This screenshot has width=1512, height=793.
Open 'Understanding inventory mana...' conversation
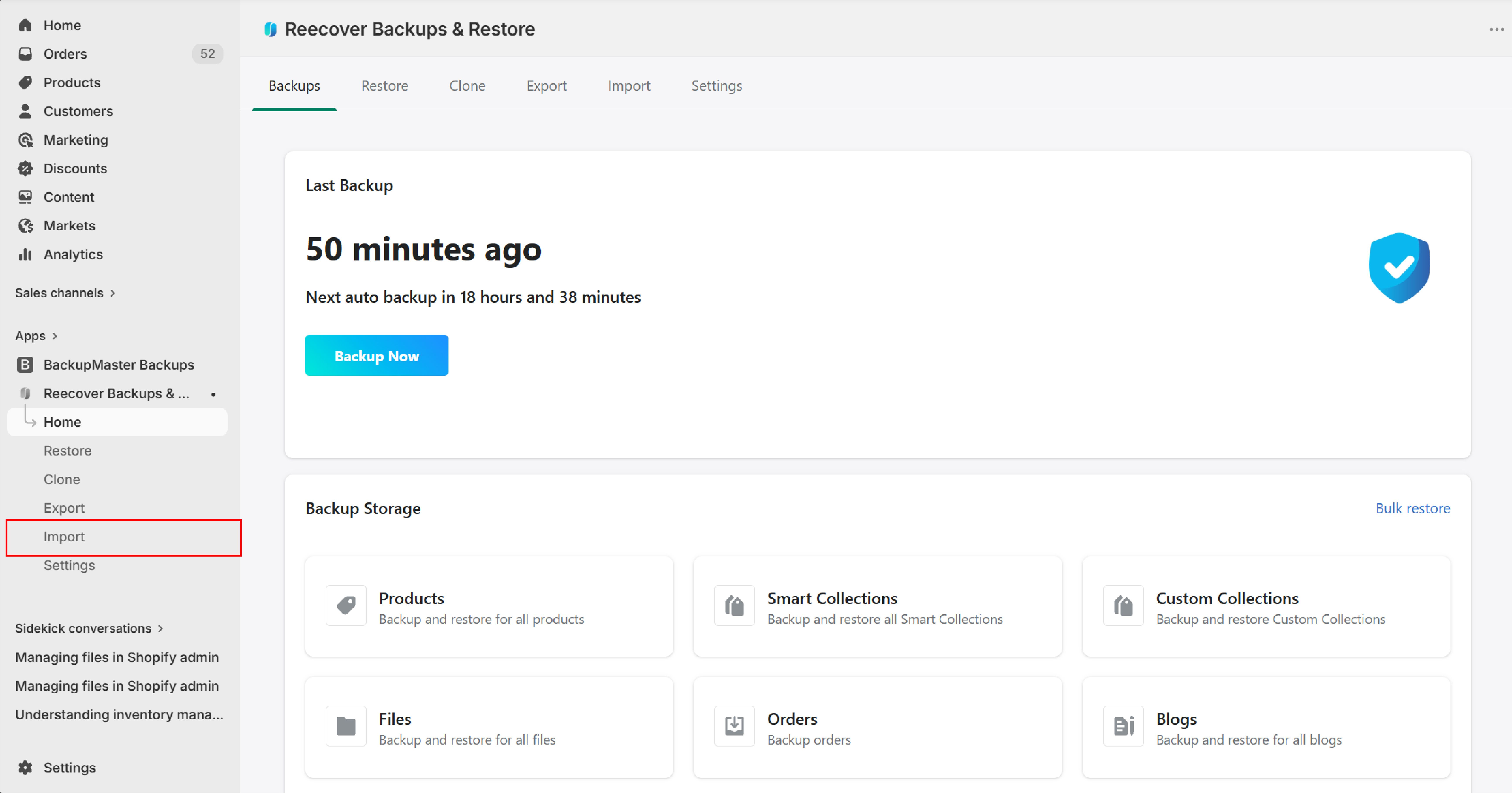119,715
